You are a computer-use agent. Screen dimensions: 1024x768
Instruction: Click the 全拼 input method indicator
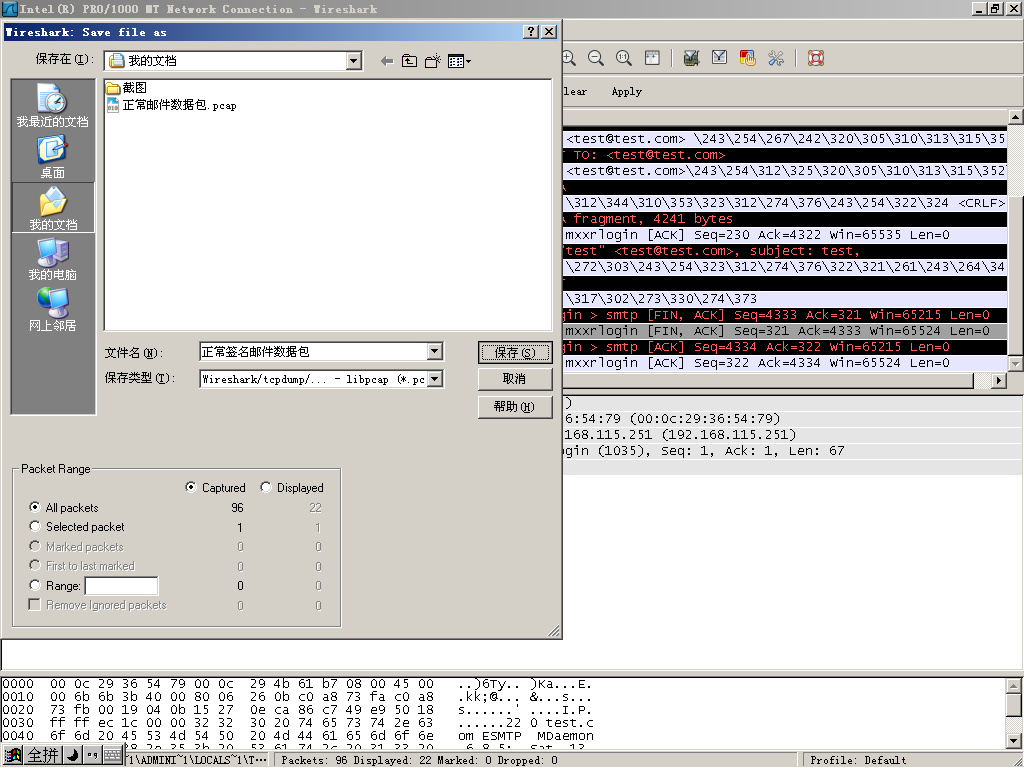click(43, 756)
